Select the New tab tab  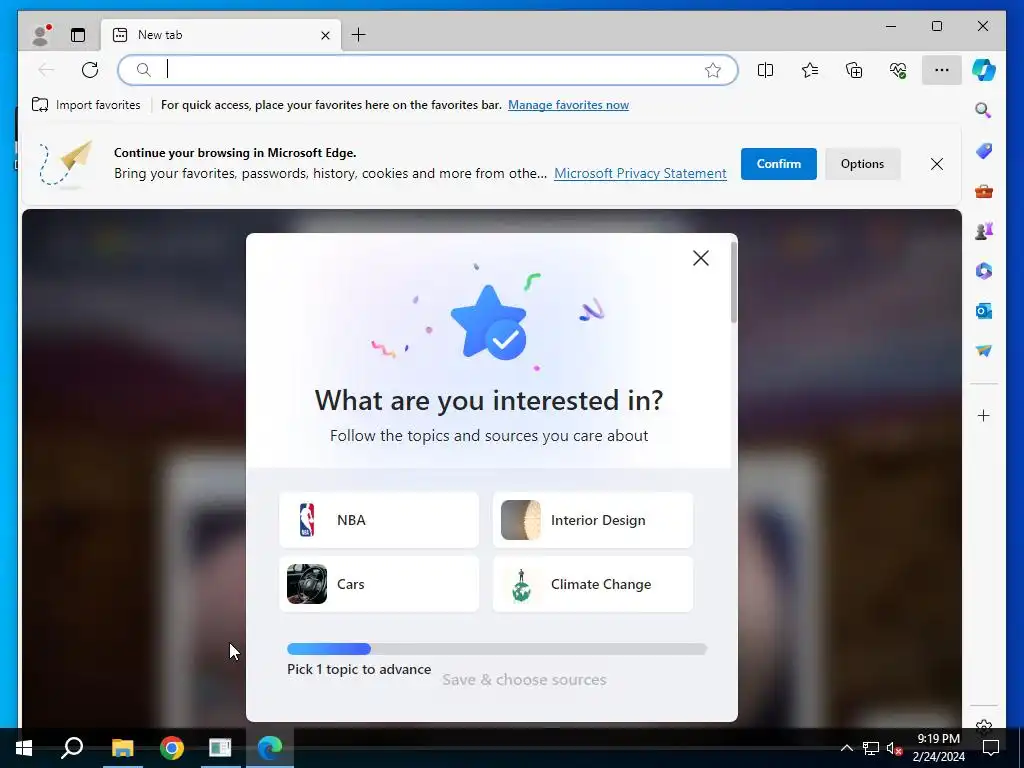[221, 35]
